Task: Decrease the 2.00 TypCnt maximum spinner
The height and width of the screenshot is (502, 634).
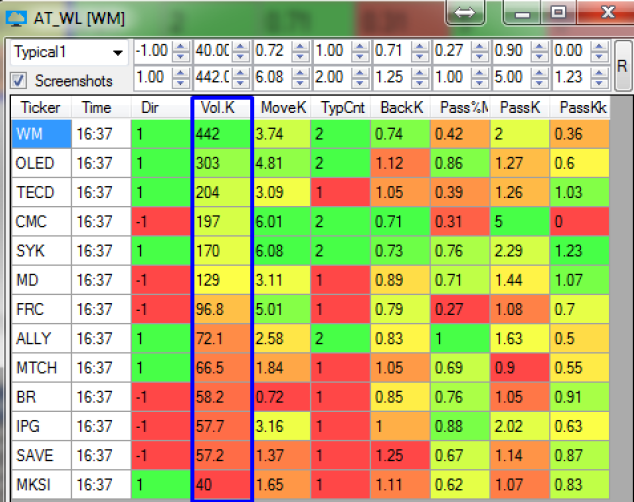Action: click(x=360, y=83)
